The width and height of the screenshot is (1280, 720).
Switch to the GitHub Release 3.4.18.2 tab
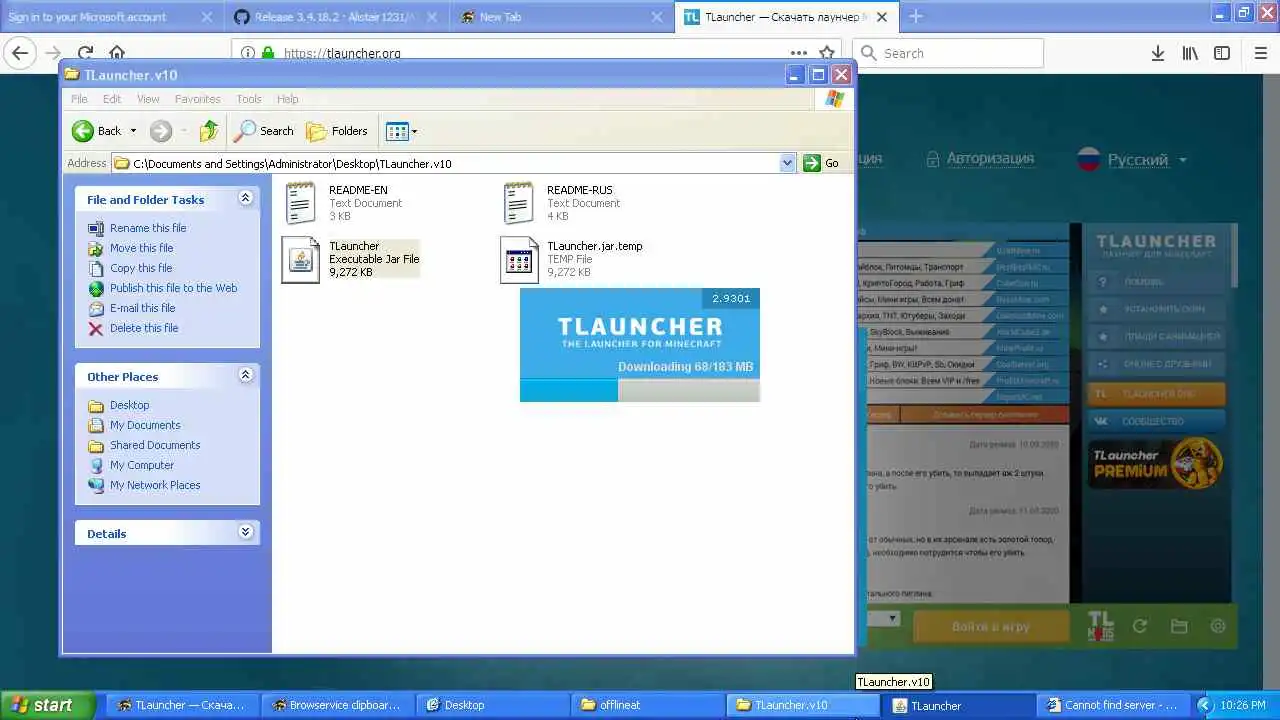337,17
